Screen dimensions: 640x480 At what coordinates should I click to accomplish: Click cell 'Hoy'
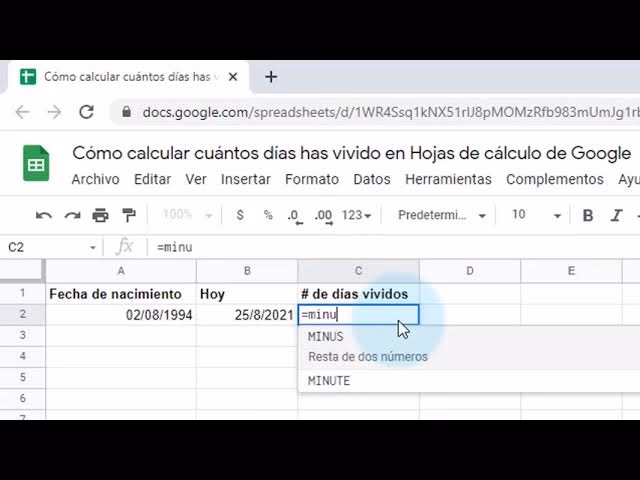(247, 294)
